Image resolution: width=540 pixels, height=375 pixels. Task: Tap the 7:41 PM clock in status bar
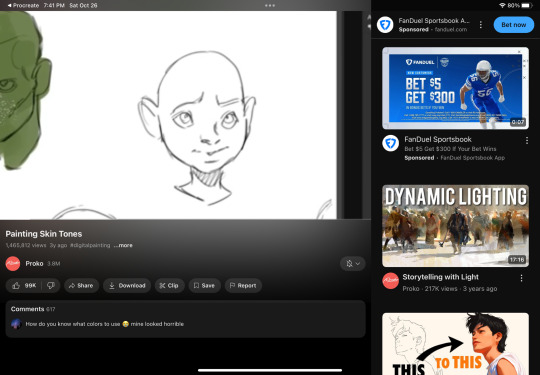pos(53,6)
